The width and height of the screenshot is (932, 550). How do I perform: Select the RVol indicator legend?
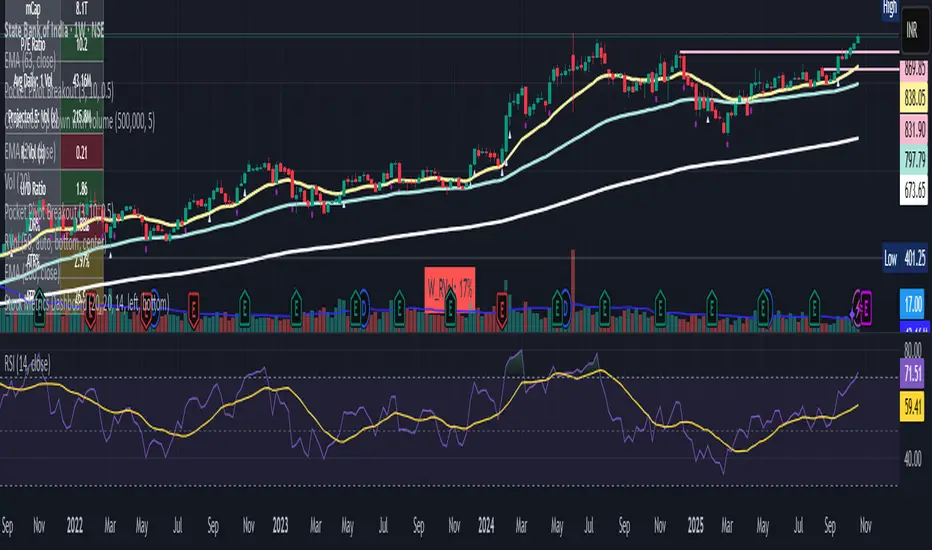pos(55,243)
